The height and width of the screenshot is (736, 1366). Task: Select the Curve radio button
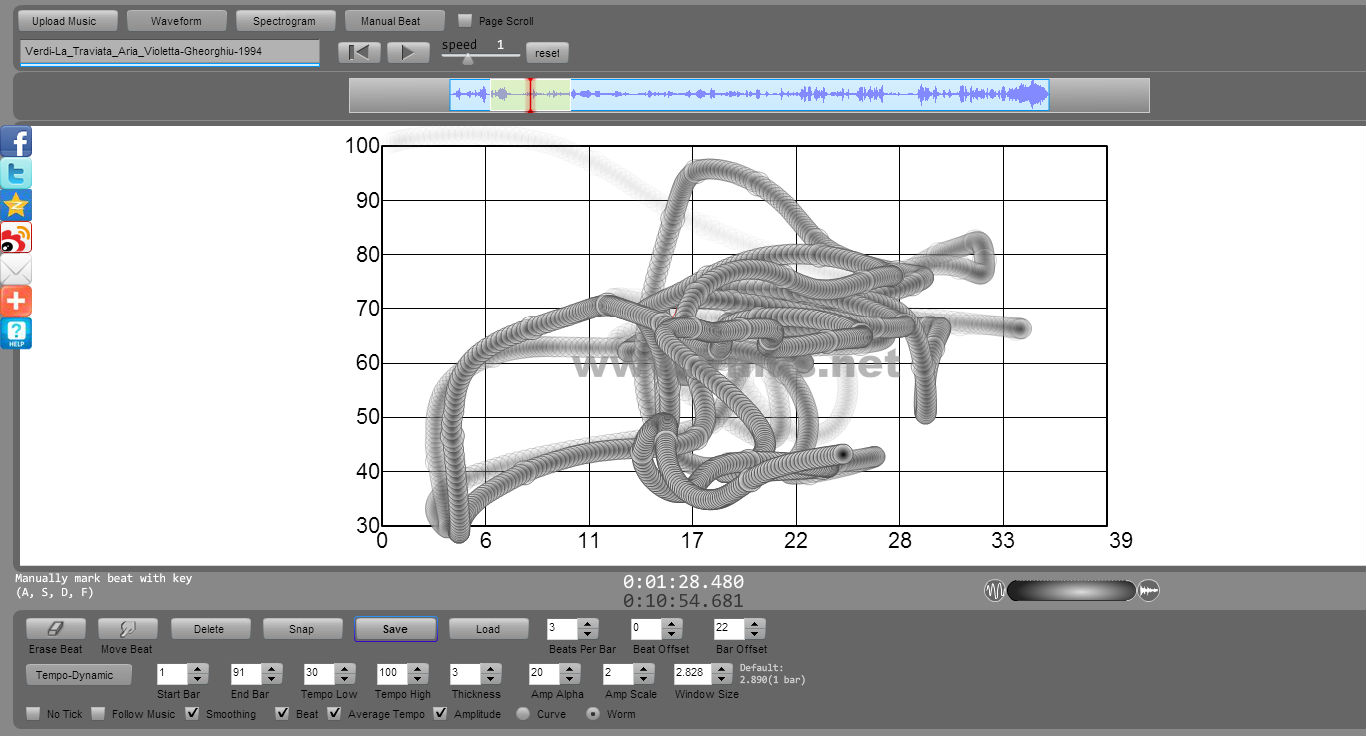coord(523,714)
